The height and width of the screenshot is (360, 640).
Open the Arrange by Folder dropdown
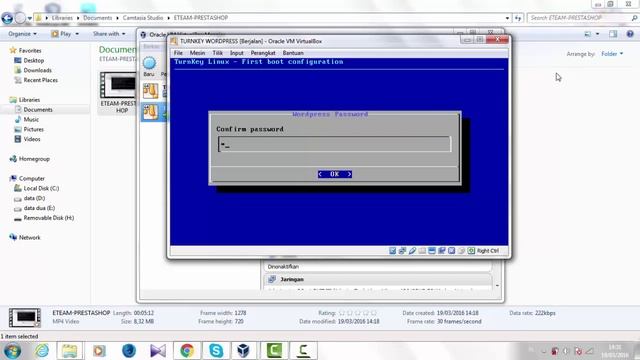coord(612,54)
